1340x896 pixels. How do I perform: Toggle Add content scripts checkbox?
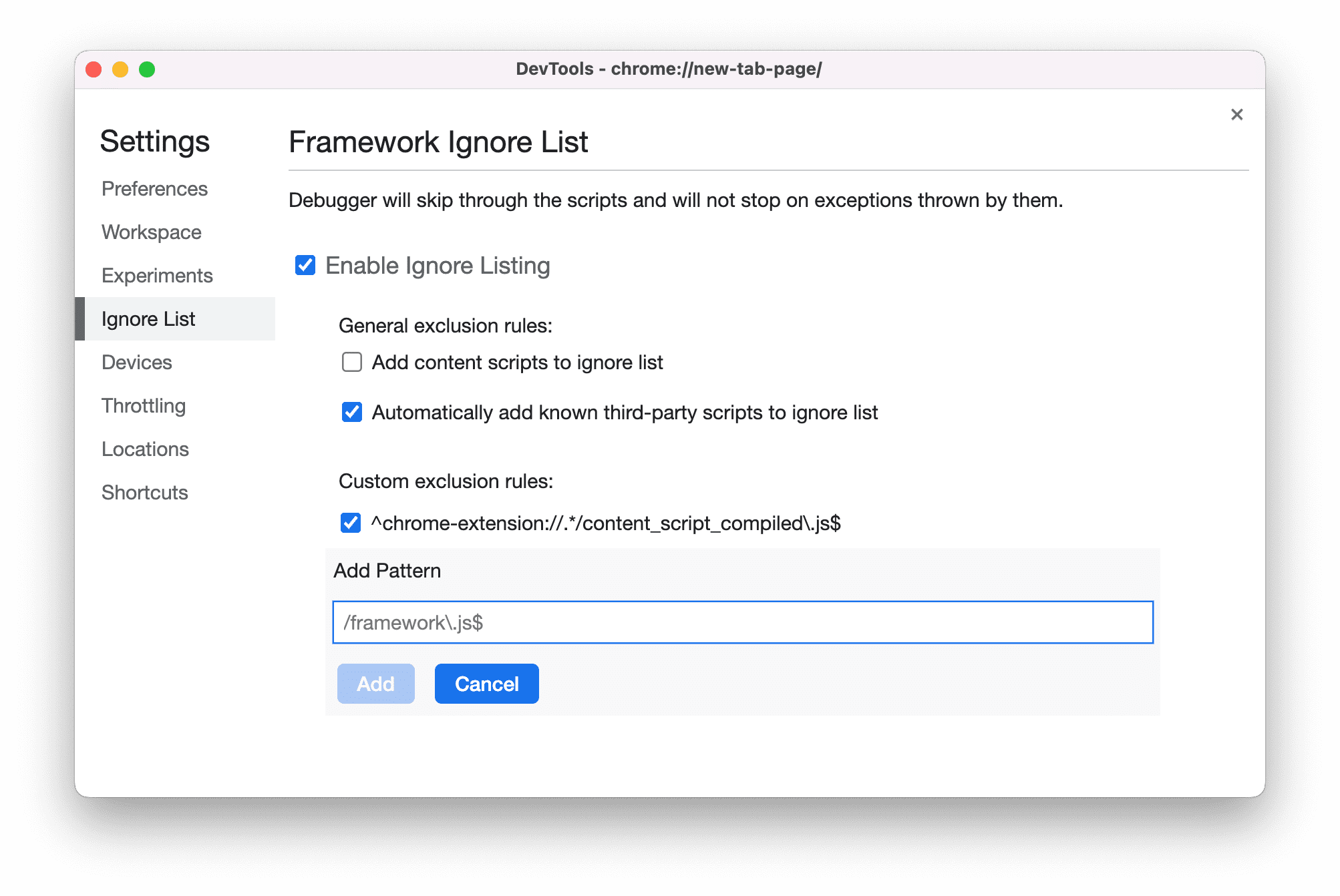pyautogui.click(x=352, y=363)
